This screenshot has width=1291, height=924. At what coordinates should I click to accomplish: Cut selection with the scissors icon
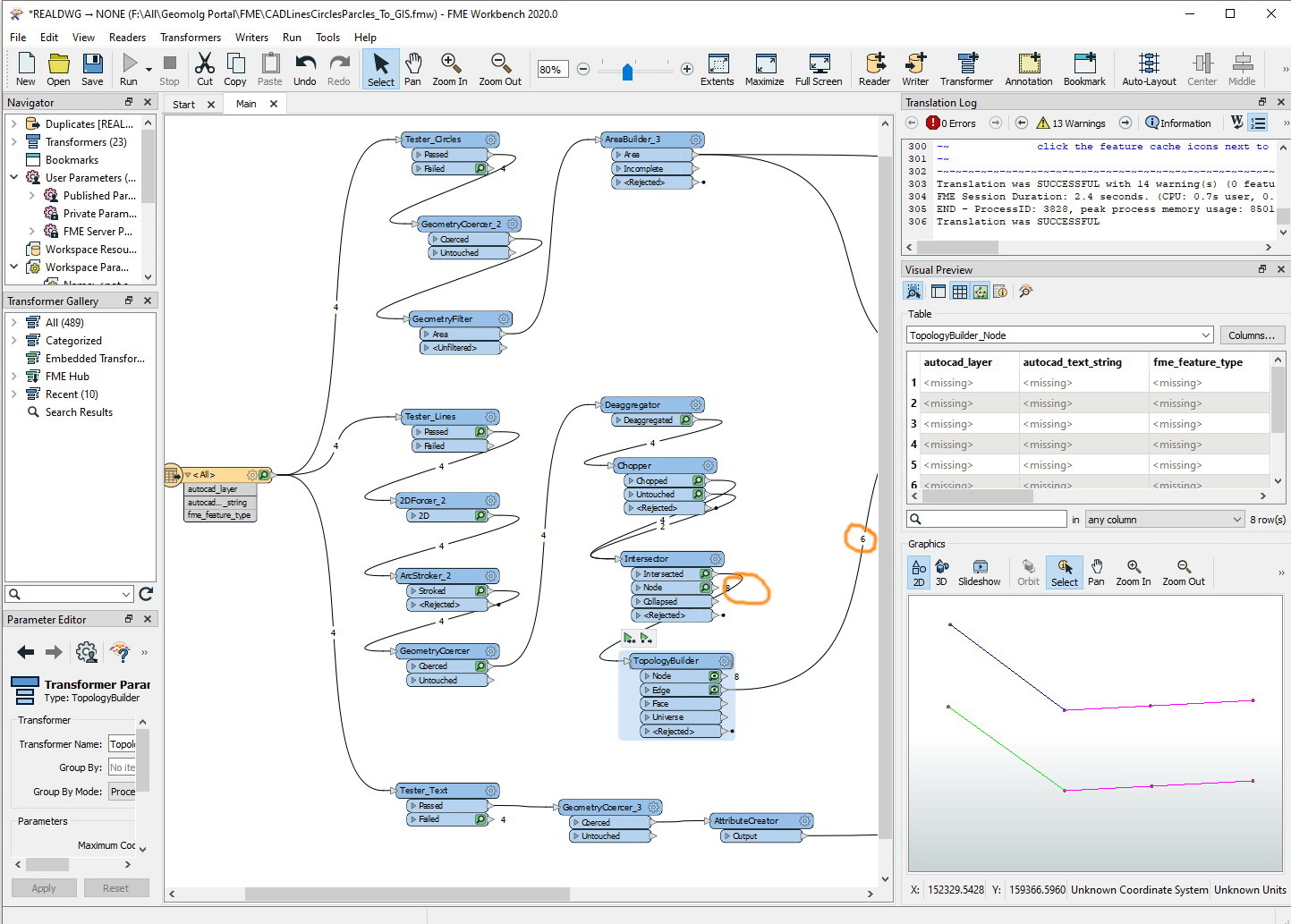(205, 69)
